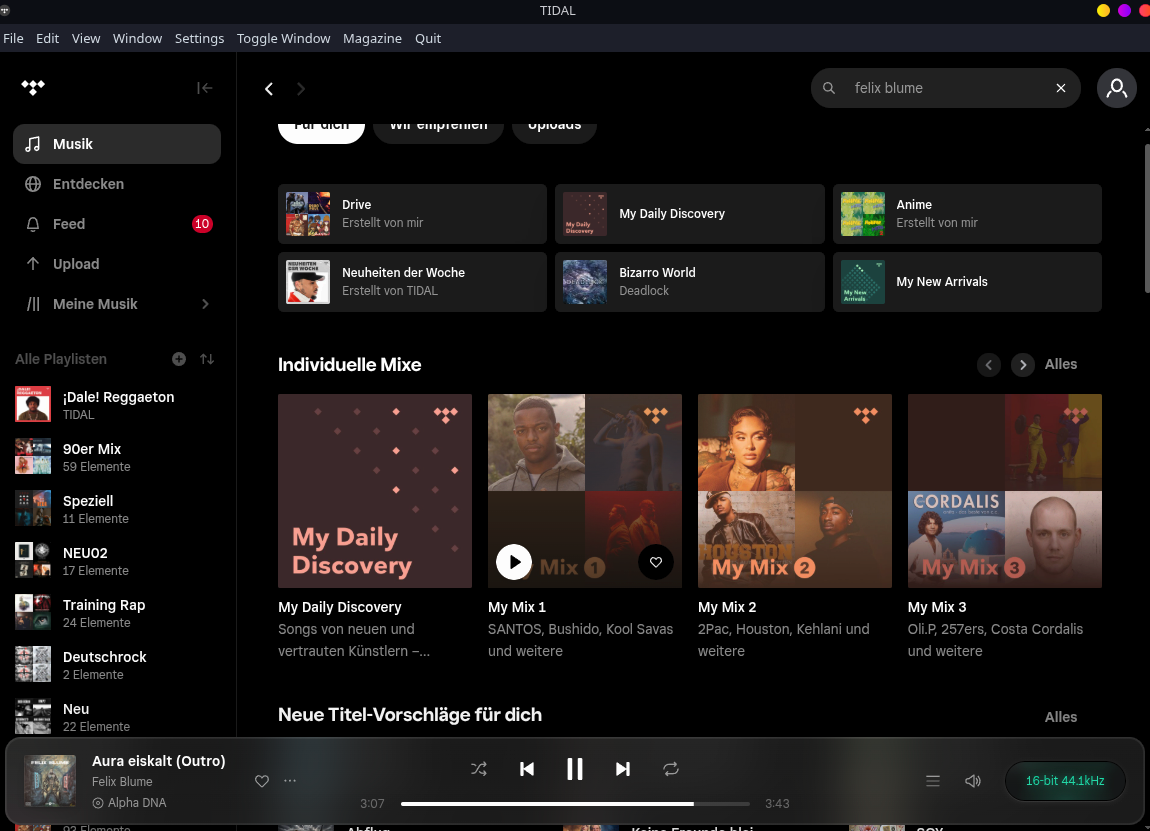
Task: Open Bizarro World by Deadlock
Action: point(689,282)
